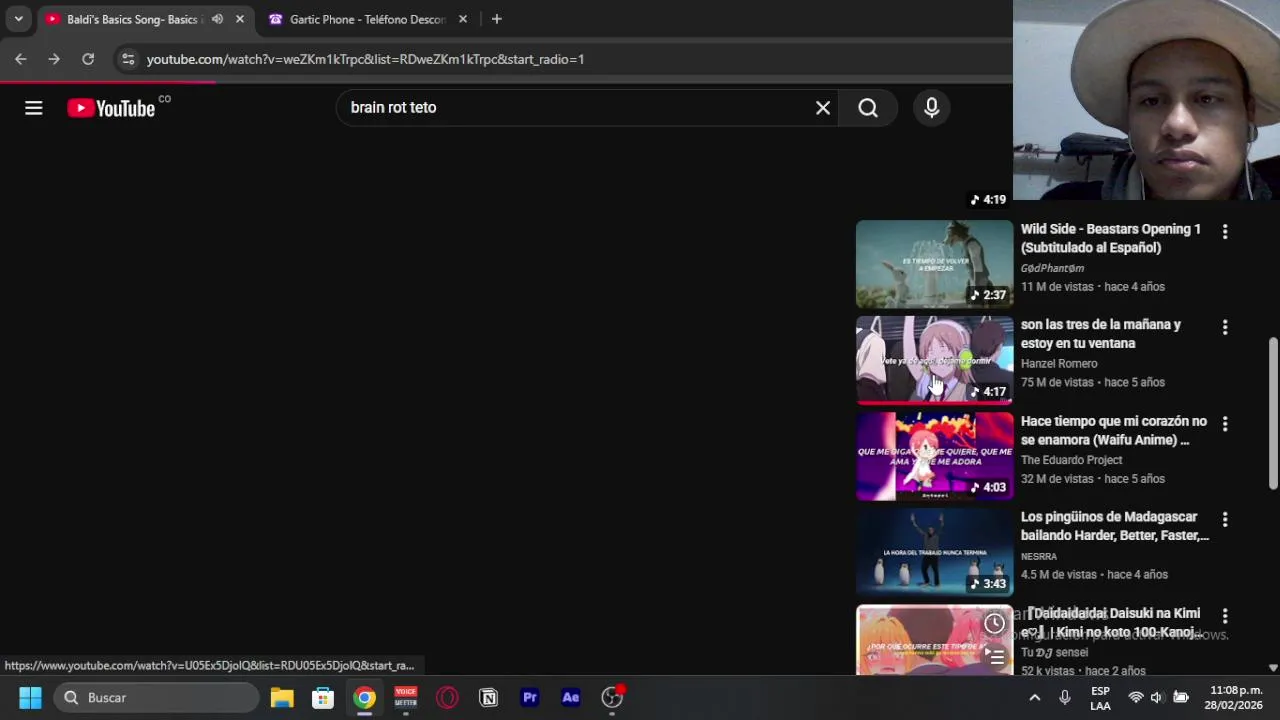Play 'son las tres de la mañana' thumbnail
Image resolution: width=1280 pixels, height=720 pixels.
(x=934, y=360)
